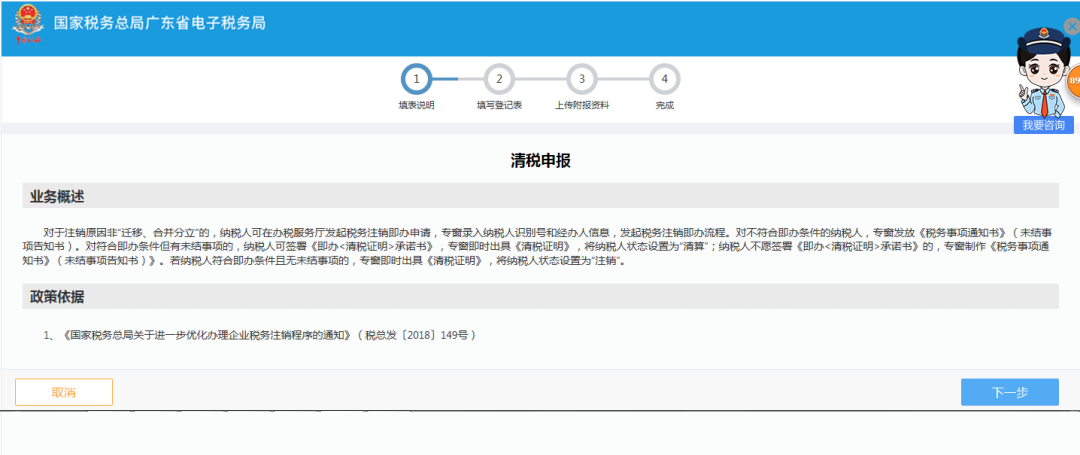Click the orange notification badge
The width and height of the screenshot is (1080, 455).
[x=1073, y=81]
